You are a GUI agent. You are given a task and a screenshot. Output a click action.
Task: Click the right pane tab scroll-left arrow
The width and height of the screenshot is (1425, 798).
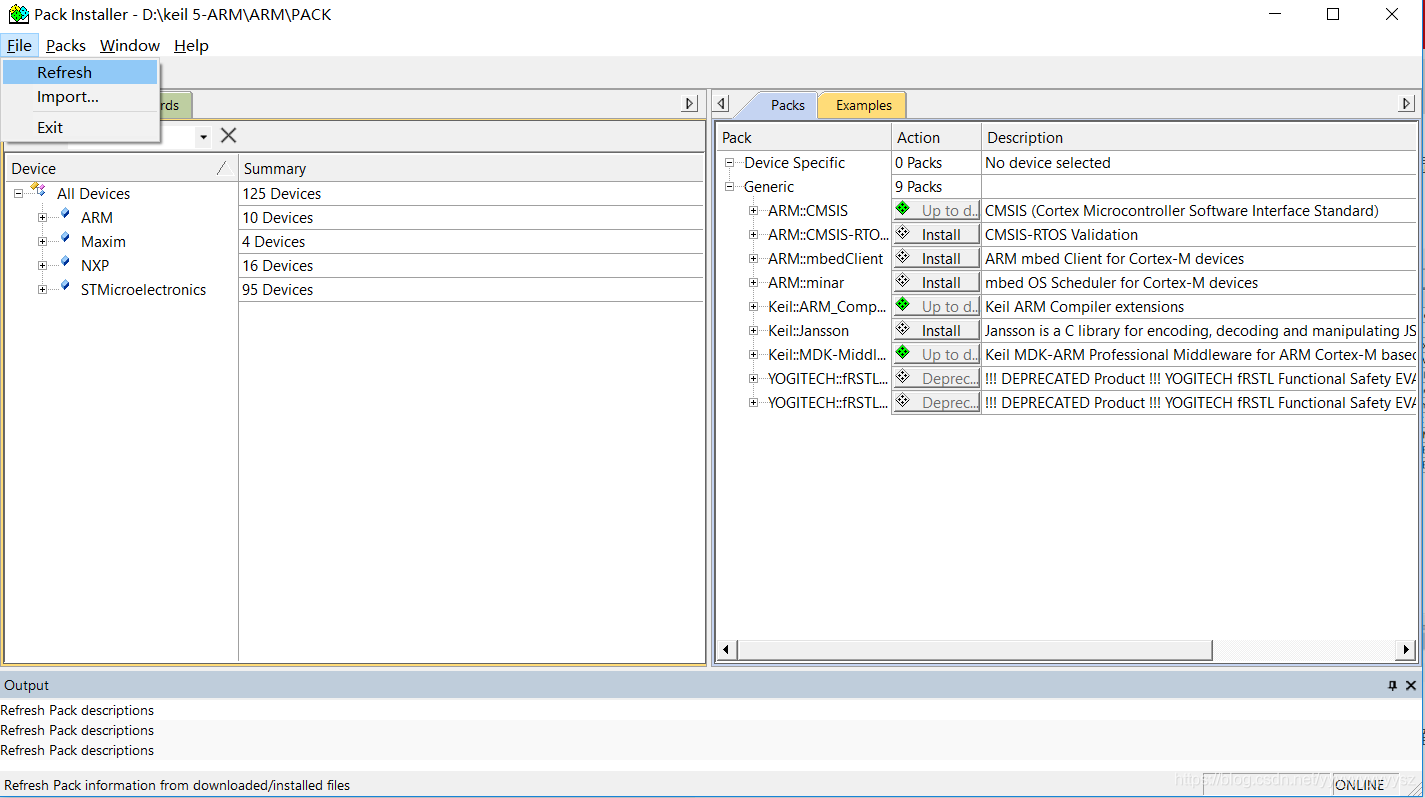[x=722, y=104]
